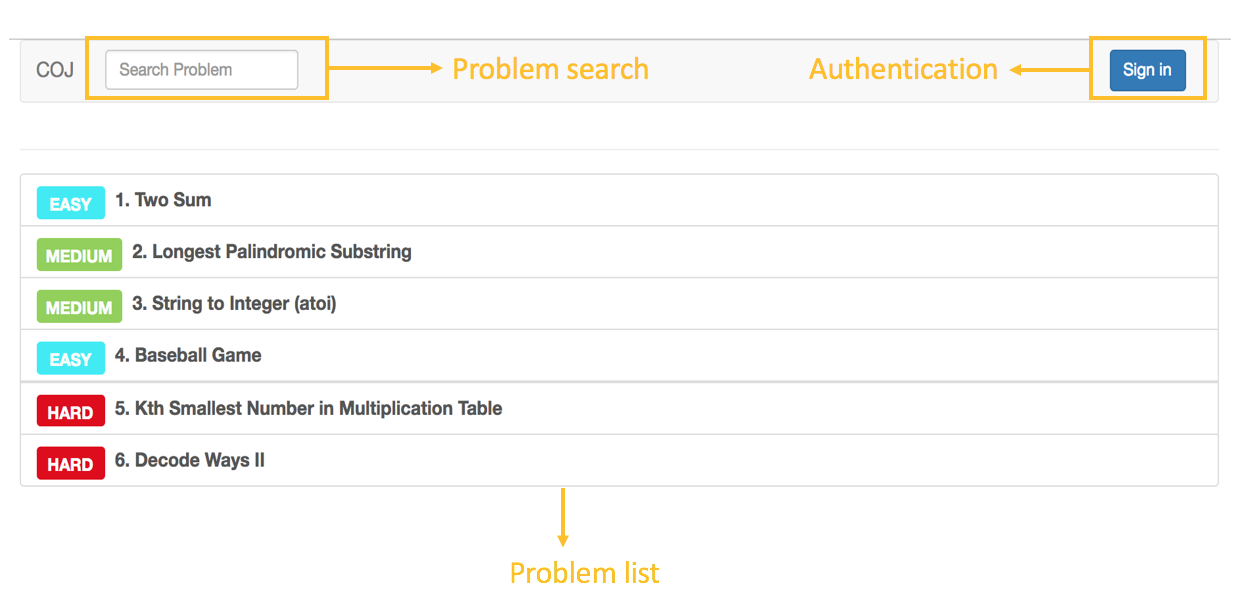Open problem 1, Two Sum
This screenshot has width=1236, height=606.
tap(164, 200)
